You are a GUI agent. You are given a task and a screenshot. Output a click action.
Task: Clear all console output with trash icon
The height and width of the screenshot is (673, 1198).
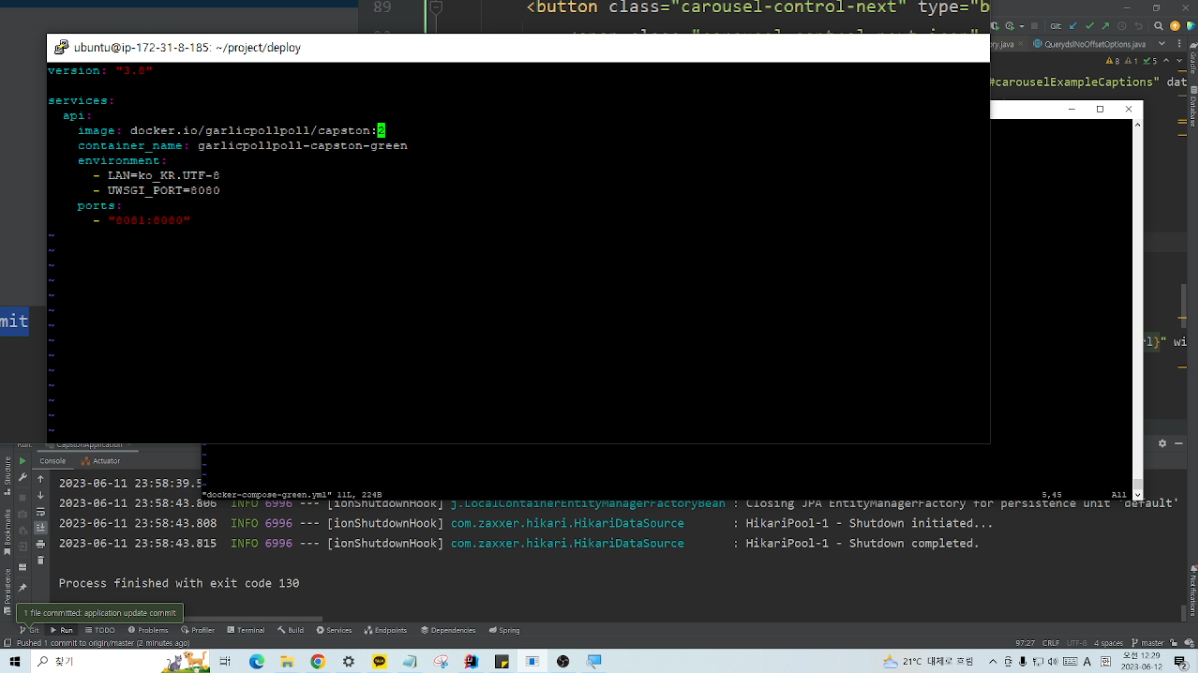tap(40, 561)
